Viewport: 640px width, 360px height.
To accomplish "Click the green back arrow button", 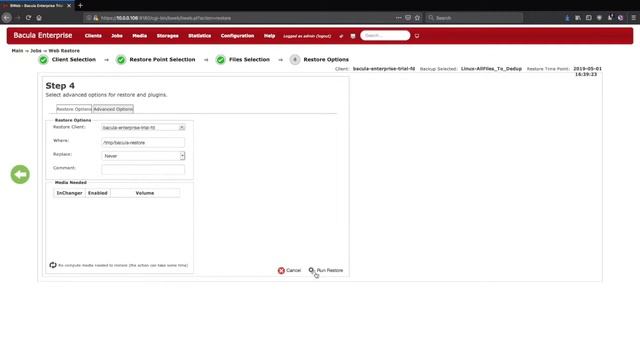I will (x=20, y=175).
